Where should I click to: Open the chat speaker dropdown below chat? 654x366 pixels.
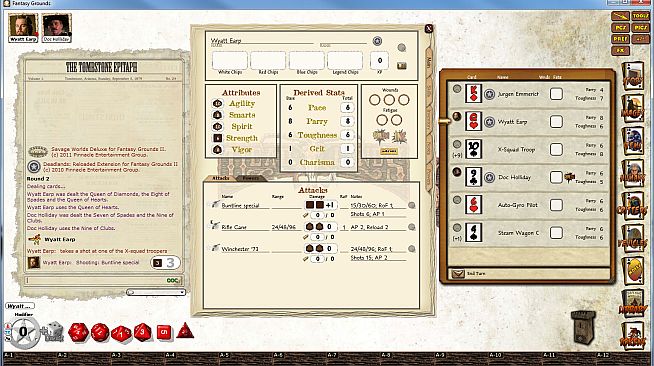click(x=156, y=292)
